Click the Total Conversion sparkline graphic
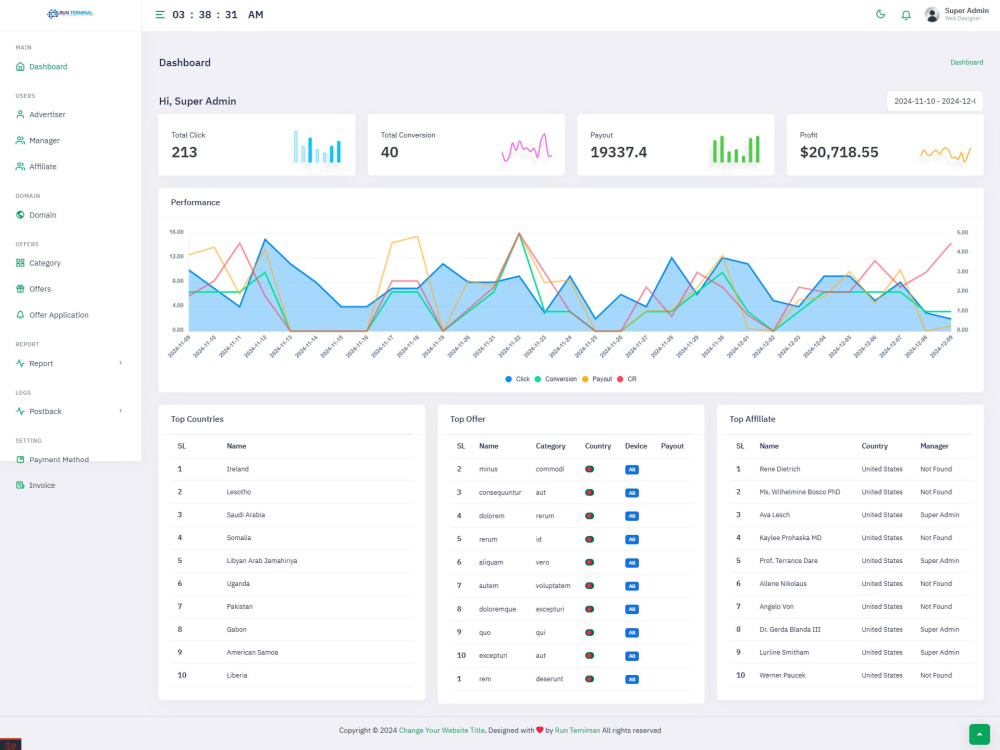The image size is (1000, 750). (526, 147)
